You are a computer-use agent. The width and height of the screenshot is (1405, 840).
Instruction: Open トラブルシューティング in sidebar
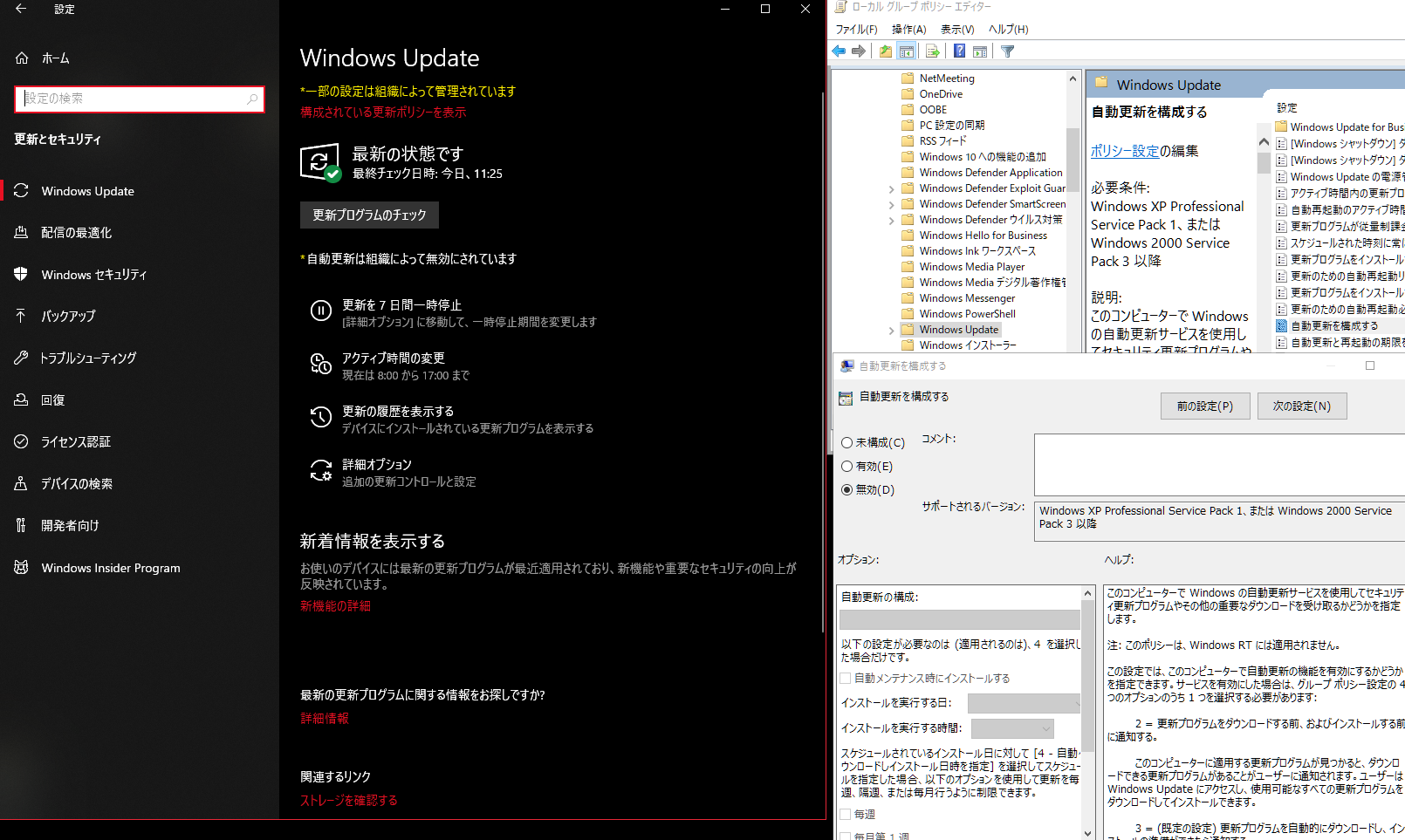coord(140,359)
